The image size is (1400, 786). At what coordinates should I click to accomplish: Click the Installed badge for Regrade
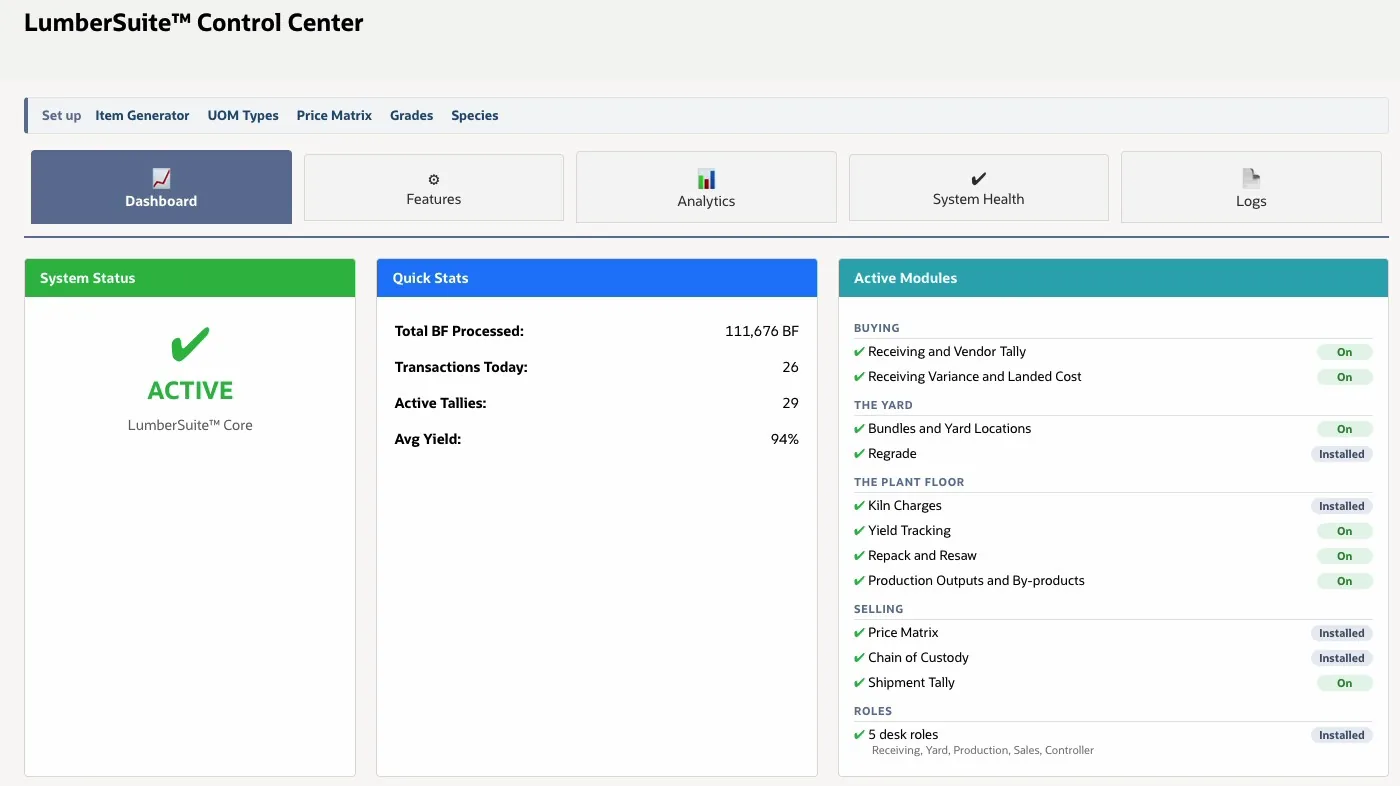[x=1342, y=454]
